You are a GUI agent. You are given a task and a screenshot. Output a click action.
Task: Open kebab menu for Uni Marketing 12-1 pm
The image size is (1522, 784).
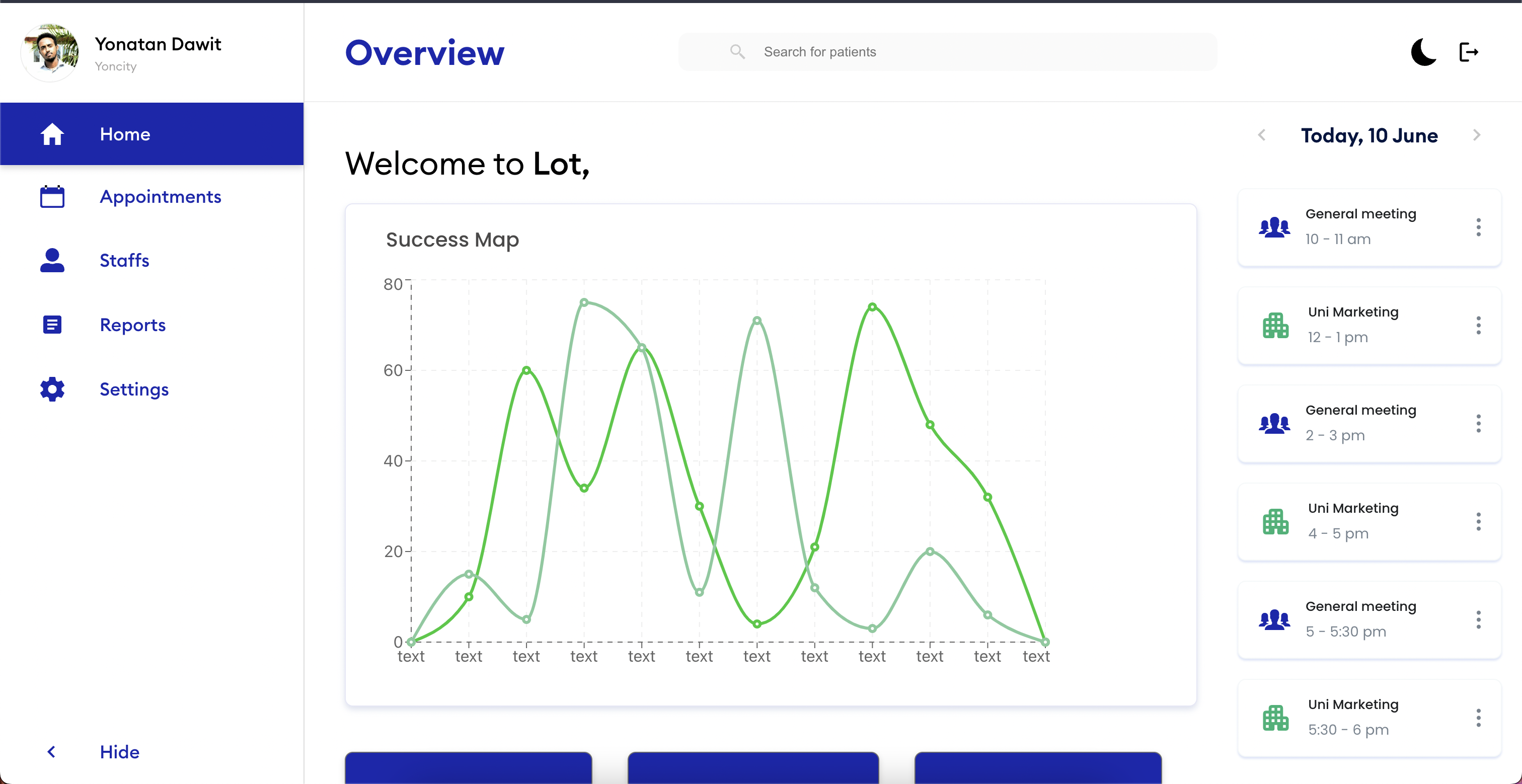pos(1479,325)
